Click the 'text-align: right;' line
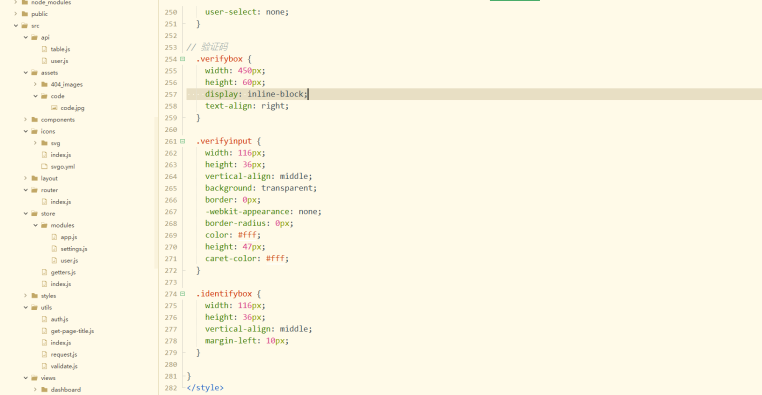This screenshot has height=395, width=762. (x=247, y=106)
